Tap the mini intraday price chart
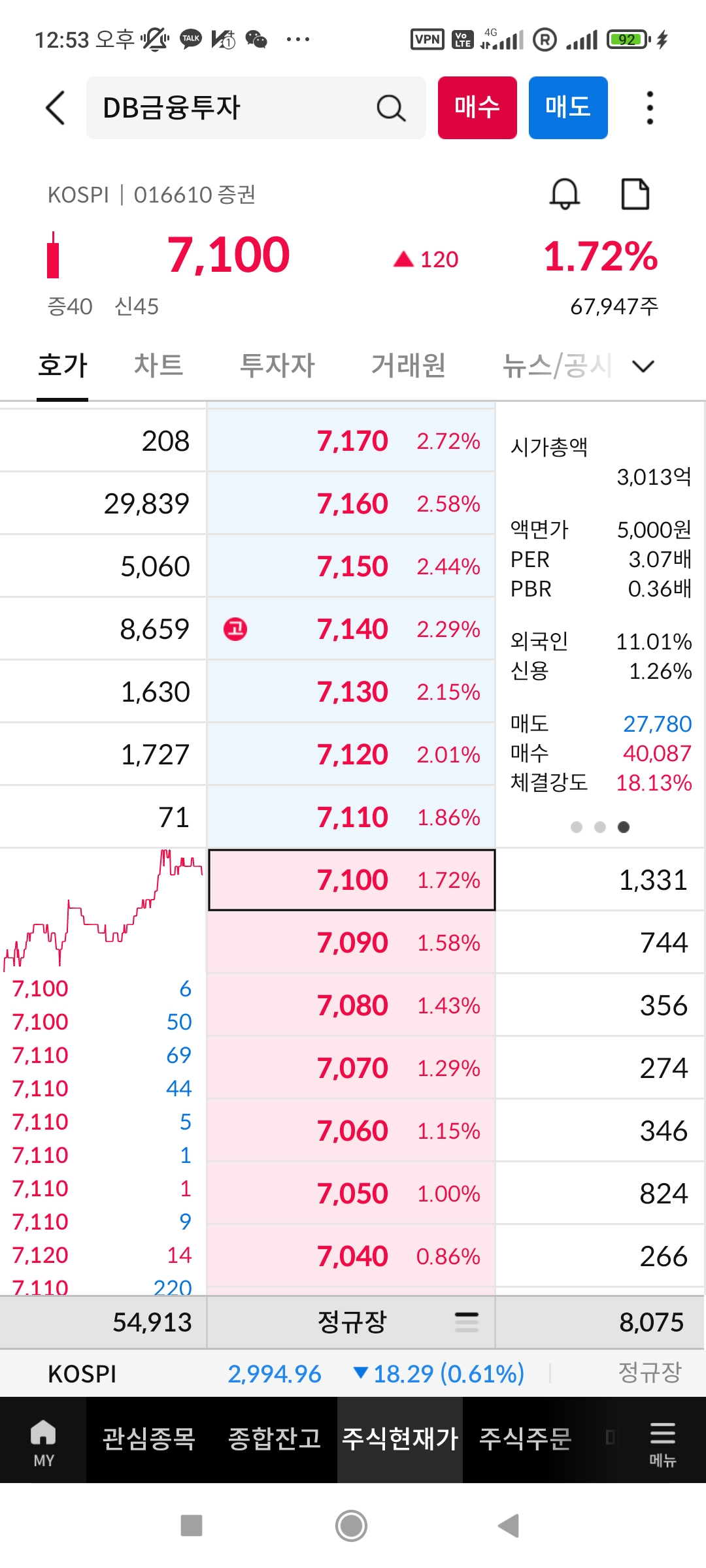706x1568 pixels. (103, 909)
